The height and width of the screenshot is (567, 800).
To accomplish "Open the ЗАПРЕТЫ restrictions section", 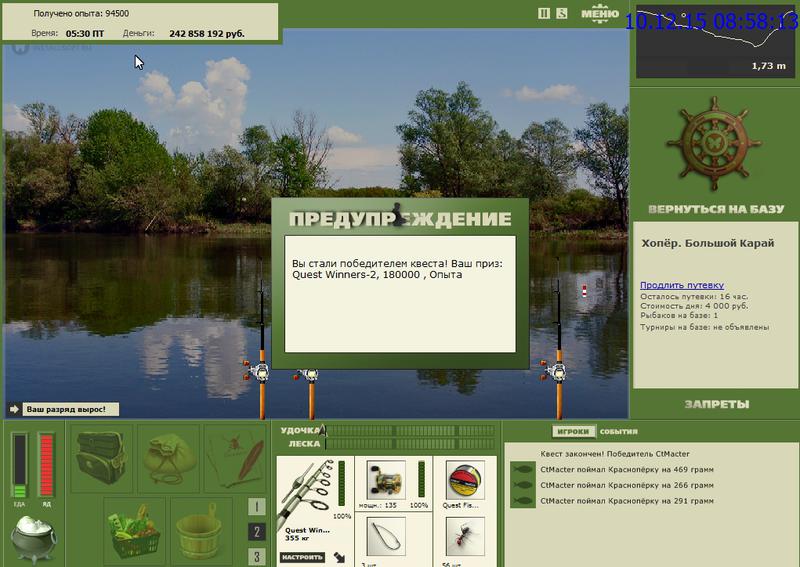I will (717, 405).
